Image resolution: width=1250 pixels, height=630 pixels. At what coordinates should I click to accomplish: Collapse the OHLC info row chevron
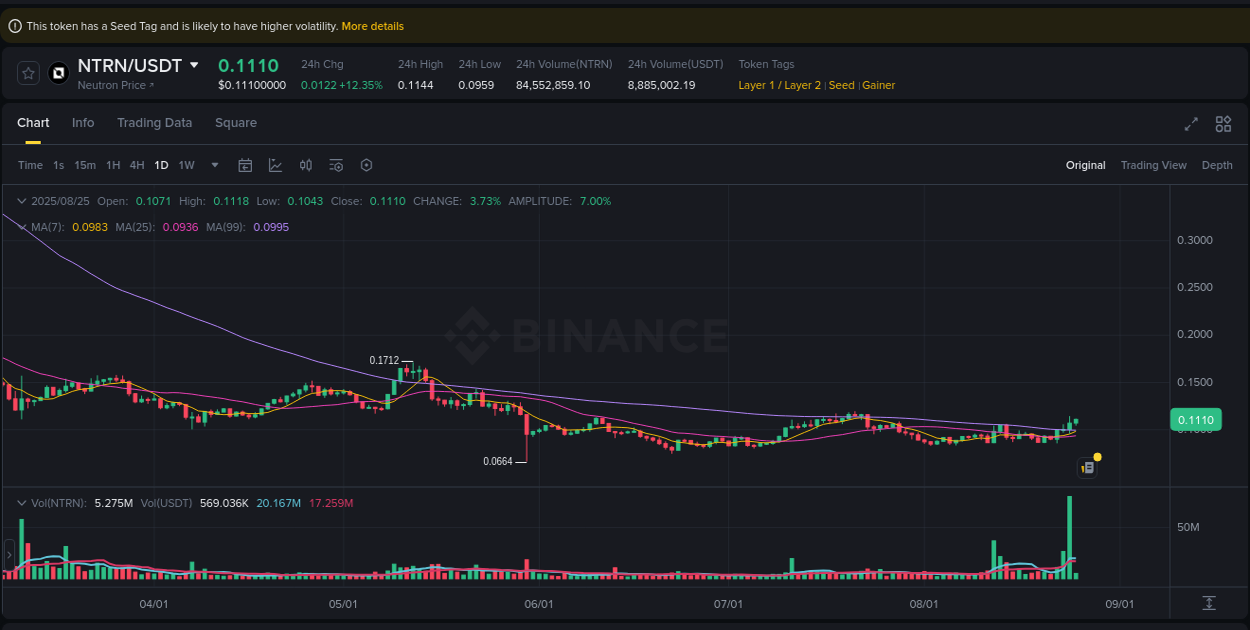20,201
